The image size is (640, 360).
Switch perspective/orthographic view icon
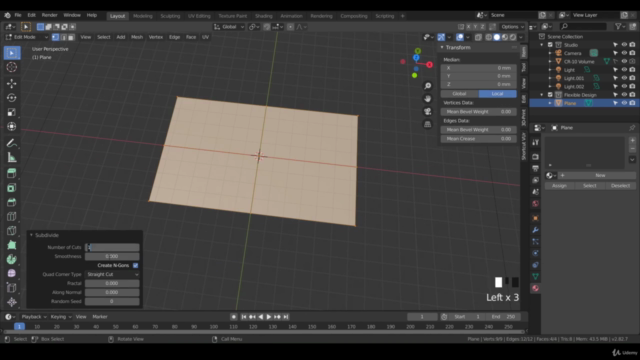coord(427,124)
